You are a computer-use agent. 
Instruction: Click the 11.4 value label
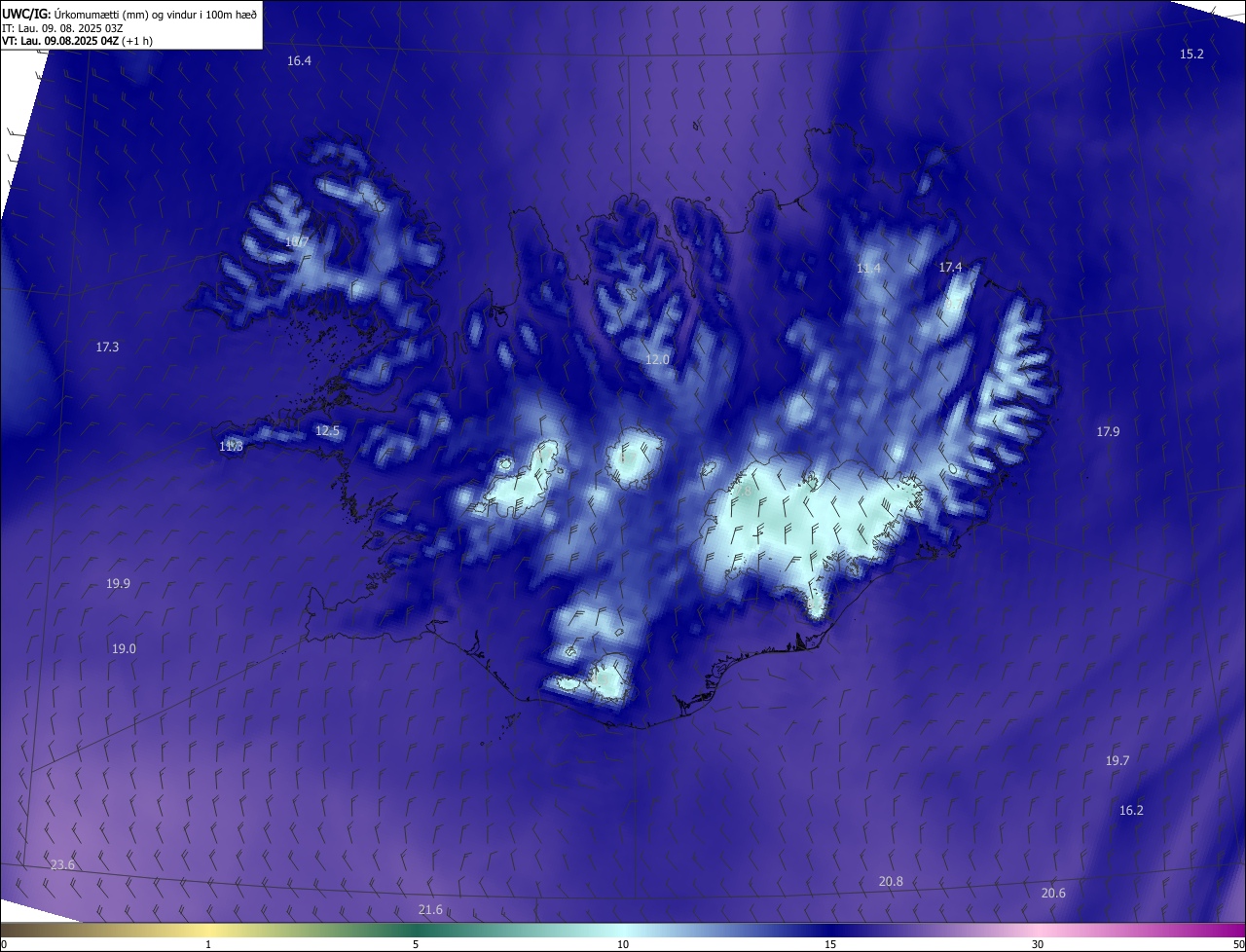pyautogui.click(x=868, y=269)
